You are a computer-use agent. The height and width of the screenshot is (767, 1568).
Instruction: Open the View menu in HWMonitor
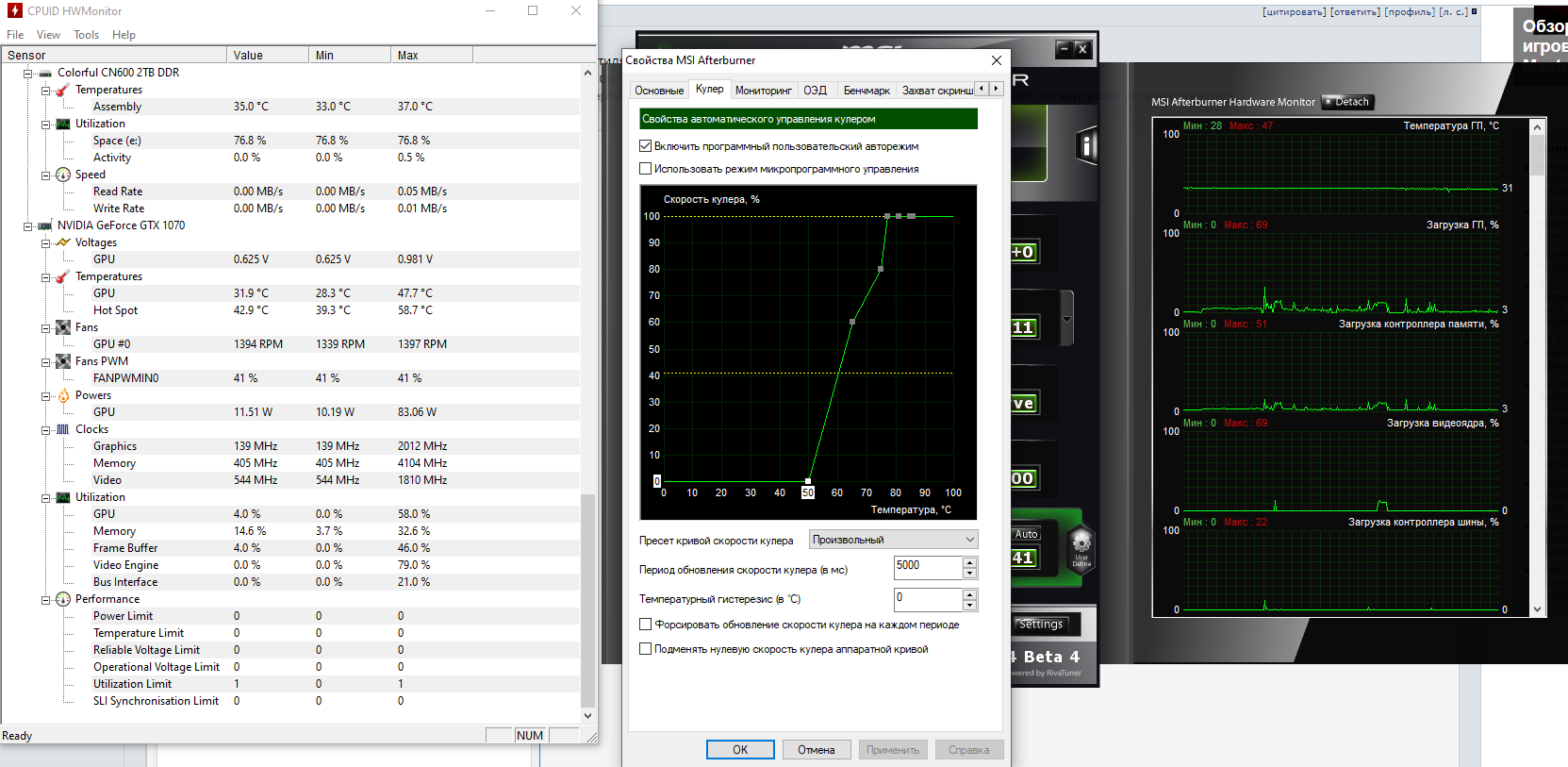pyautogui.click(x=48, y=35)
